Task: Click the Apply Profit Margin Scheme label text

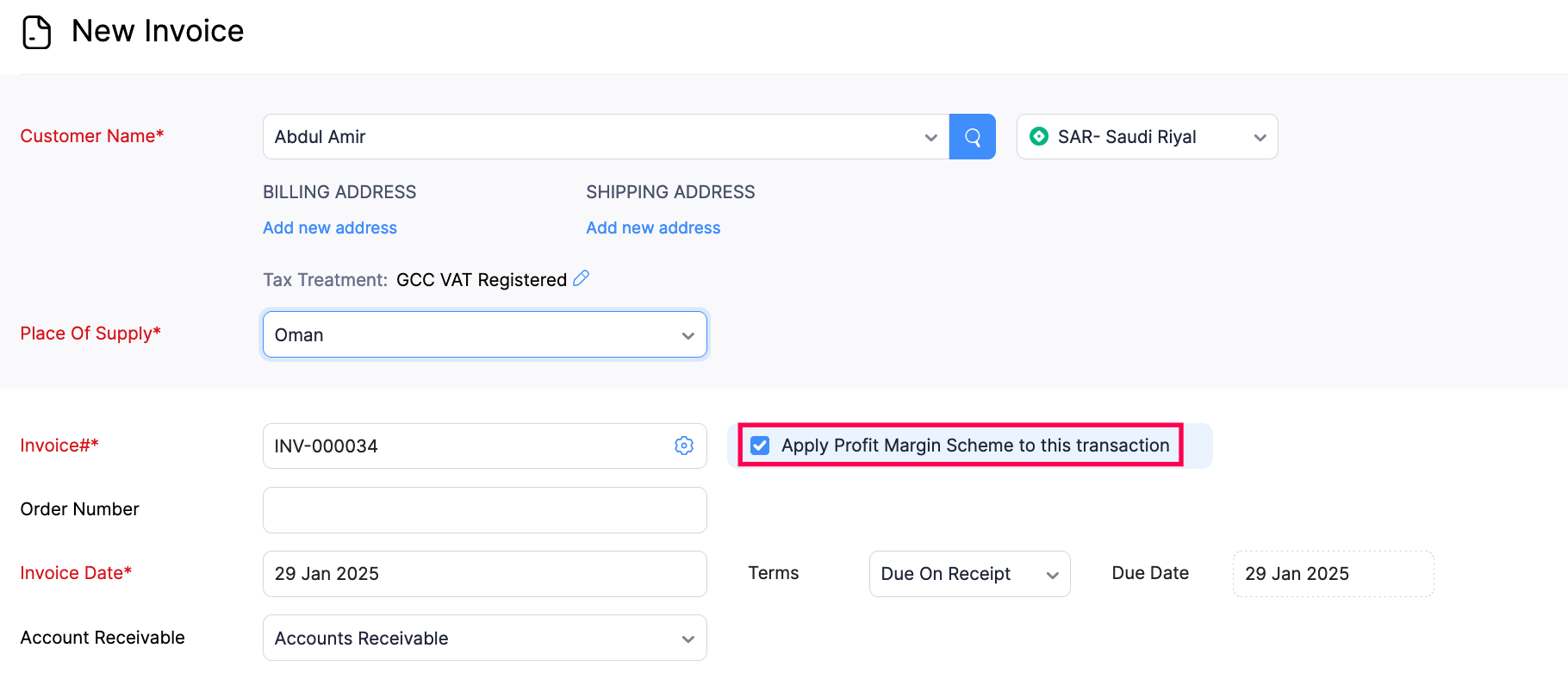Action: point(974,446)
